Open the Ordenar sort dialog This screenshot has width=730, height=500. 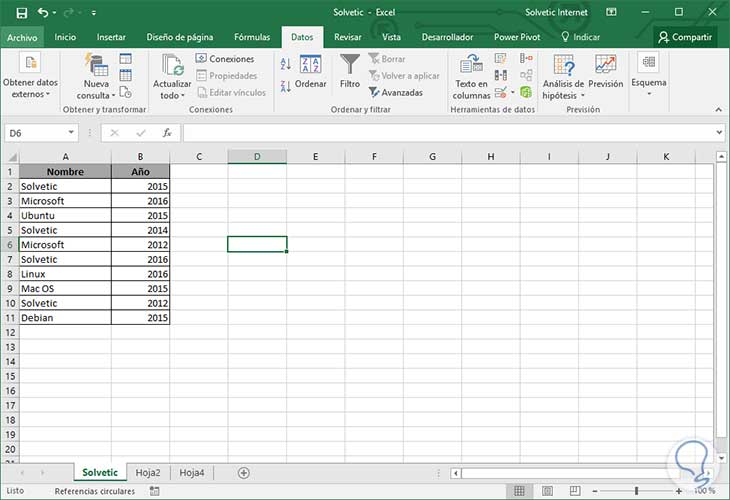(x=311, y=72)
